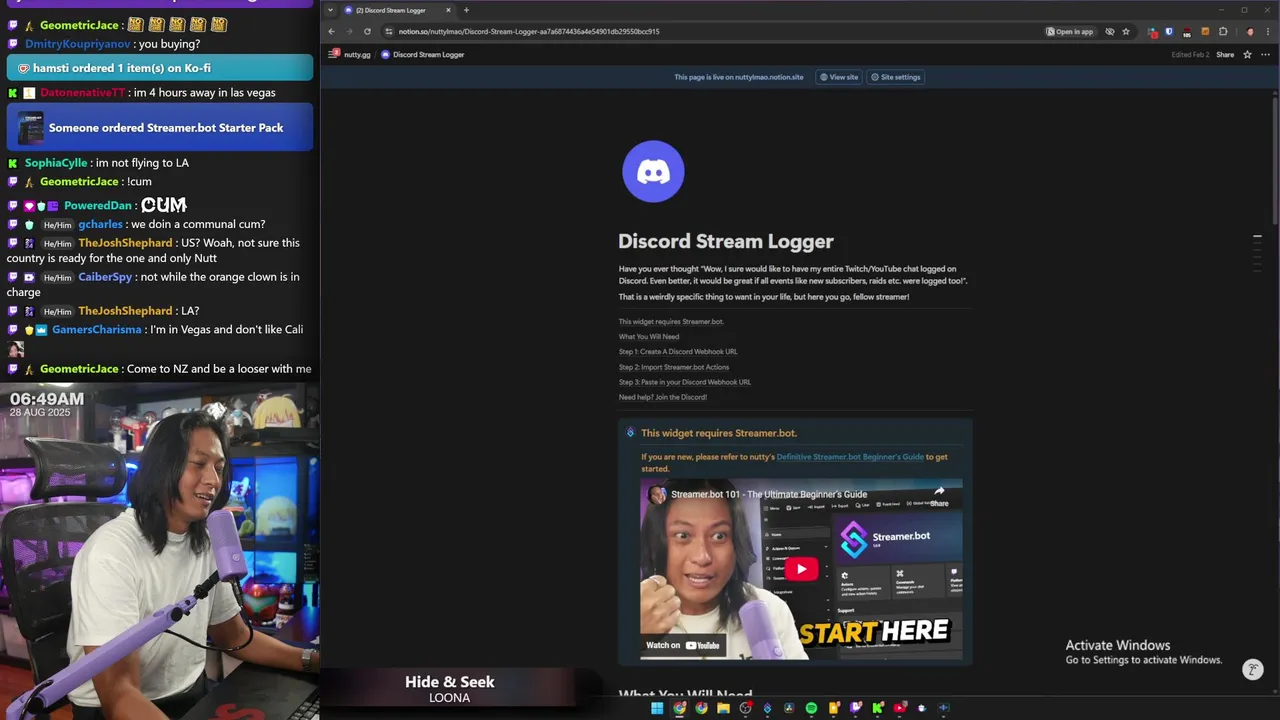Click the Streamer.bot Starter Pack order alert
This screenshot has width=1280, height=720.
click(160, 128)
